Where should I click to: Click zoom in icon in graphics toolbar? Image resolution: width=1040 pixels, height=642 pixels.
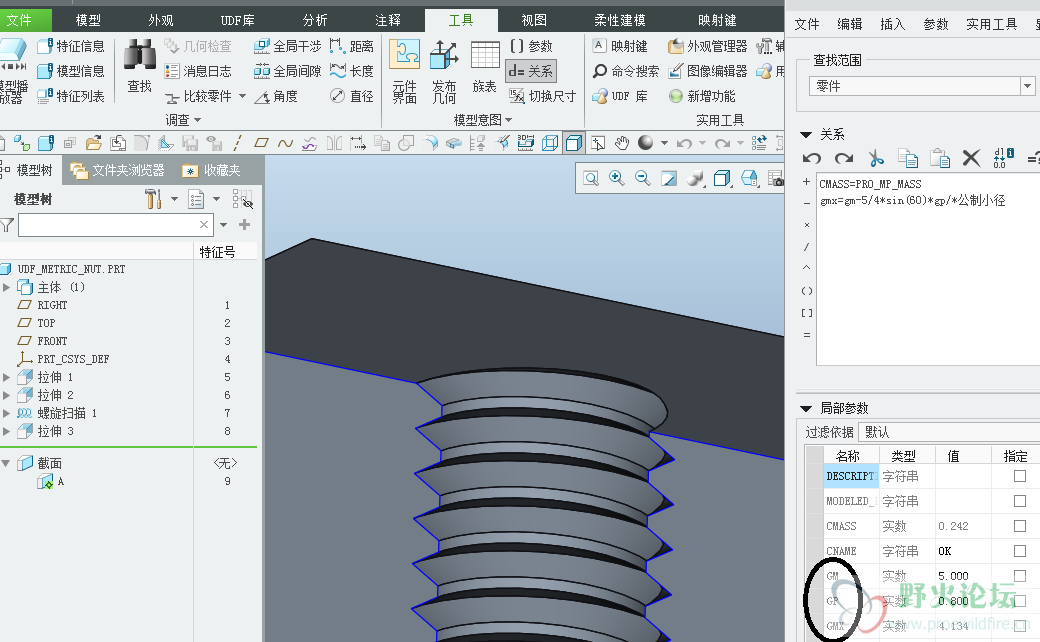click(617, 178)
